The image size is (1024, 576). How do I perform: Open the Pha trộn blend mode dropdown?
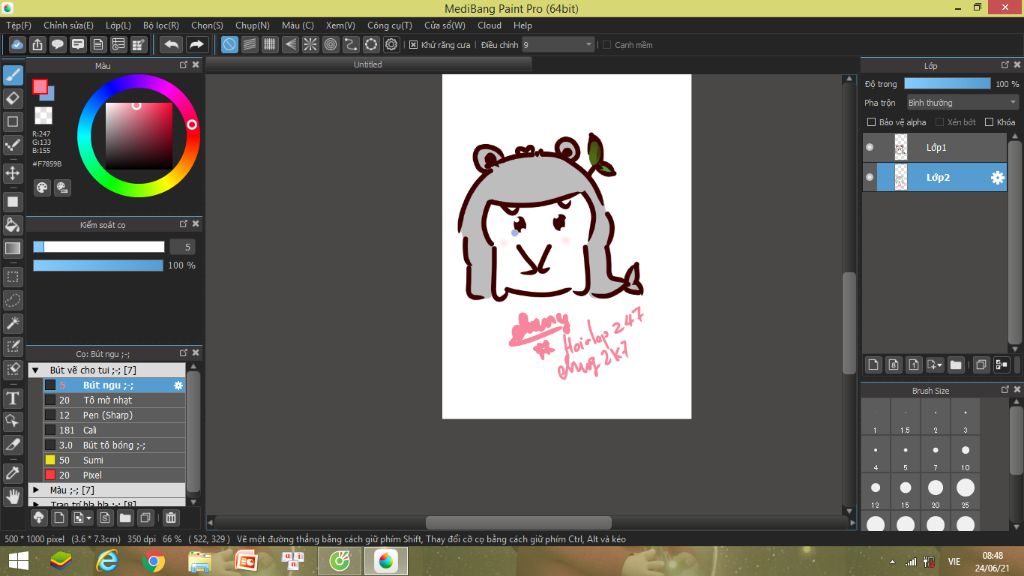962,103
